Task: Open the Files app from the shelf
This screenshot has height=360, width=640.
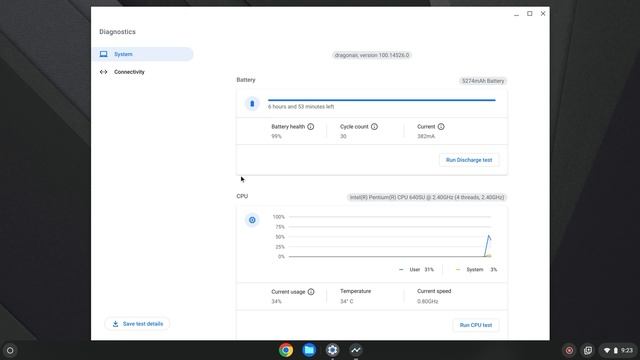Action: coord(309,350)
